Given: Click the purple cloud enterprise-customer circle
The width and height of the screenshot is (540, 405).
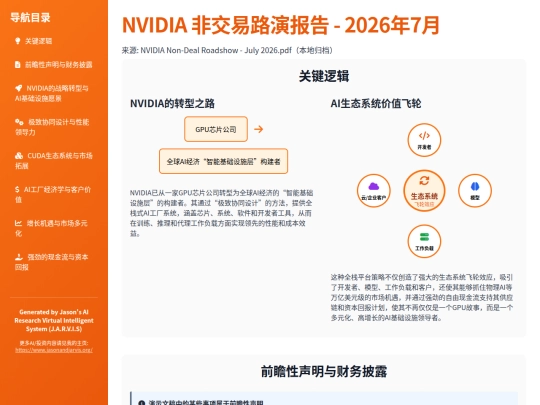Looking at the screenshot, I should 373,190.
